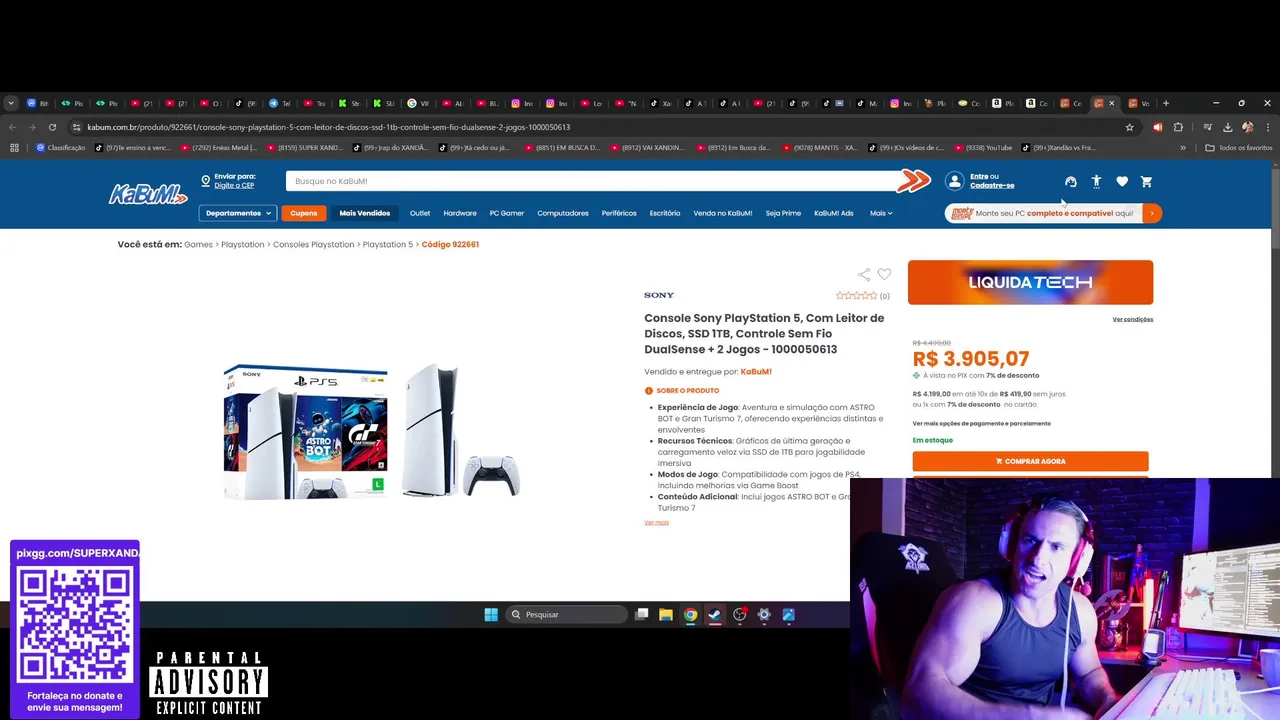Click the Windows taskbar Pesquisar search box
Viewport: 1280px width, 720px height.
point(566,614)
